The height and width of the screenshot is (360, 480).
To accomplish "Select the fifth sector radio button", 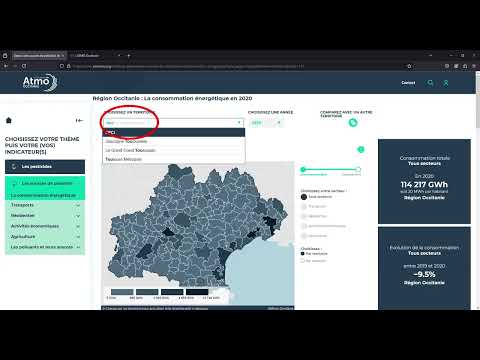I will (x=304, y=236).
